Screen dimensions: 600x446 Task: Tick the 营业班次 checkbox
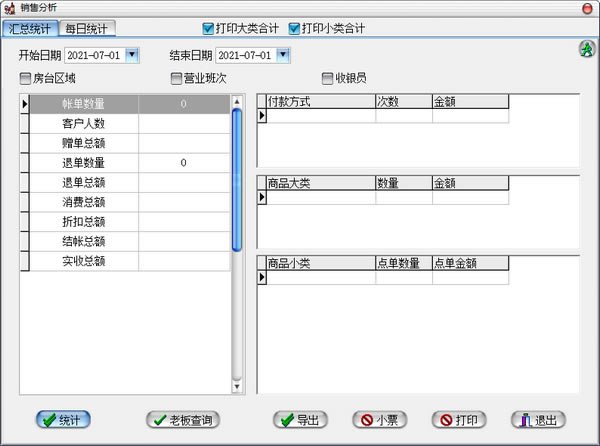pyautogui.click(x=176, y=78)
